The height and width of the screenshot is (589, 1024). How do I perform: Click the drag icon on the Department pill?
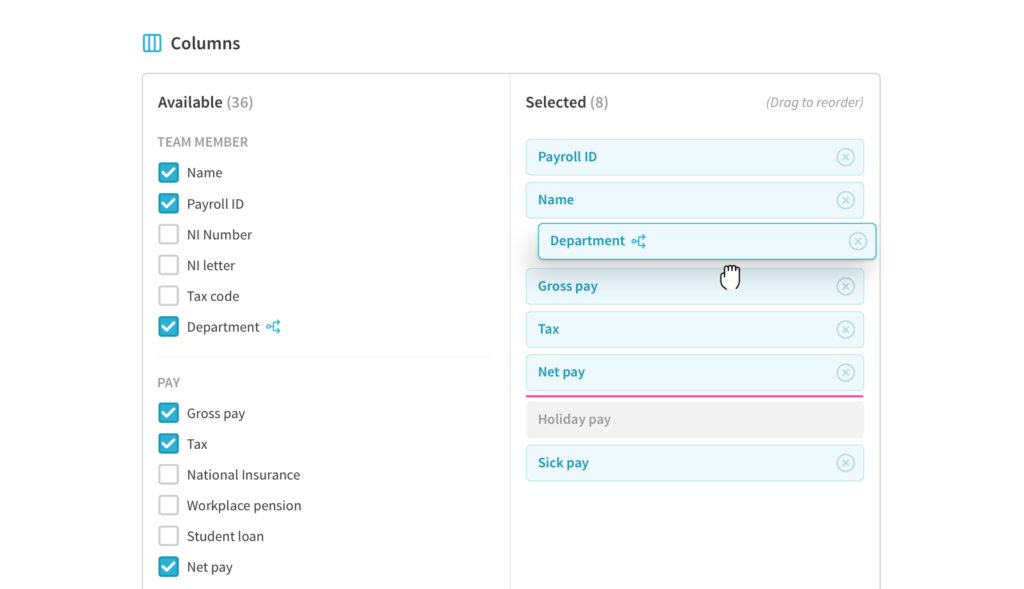point(638,241)
